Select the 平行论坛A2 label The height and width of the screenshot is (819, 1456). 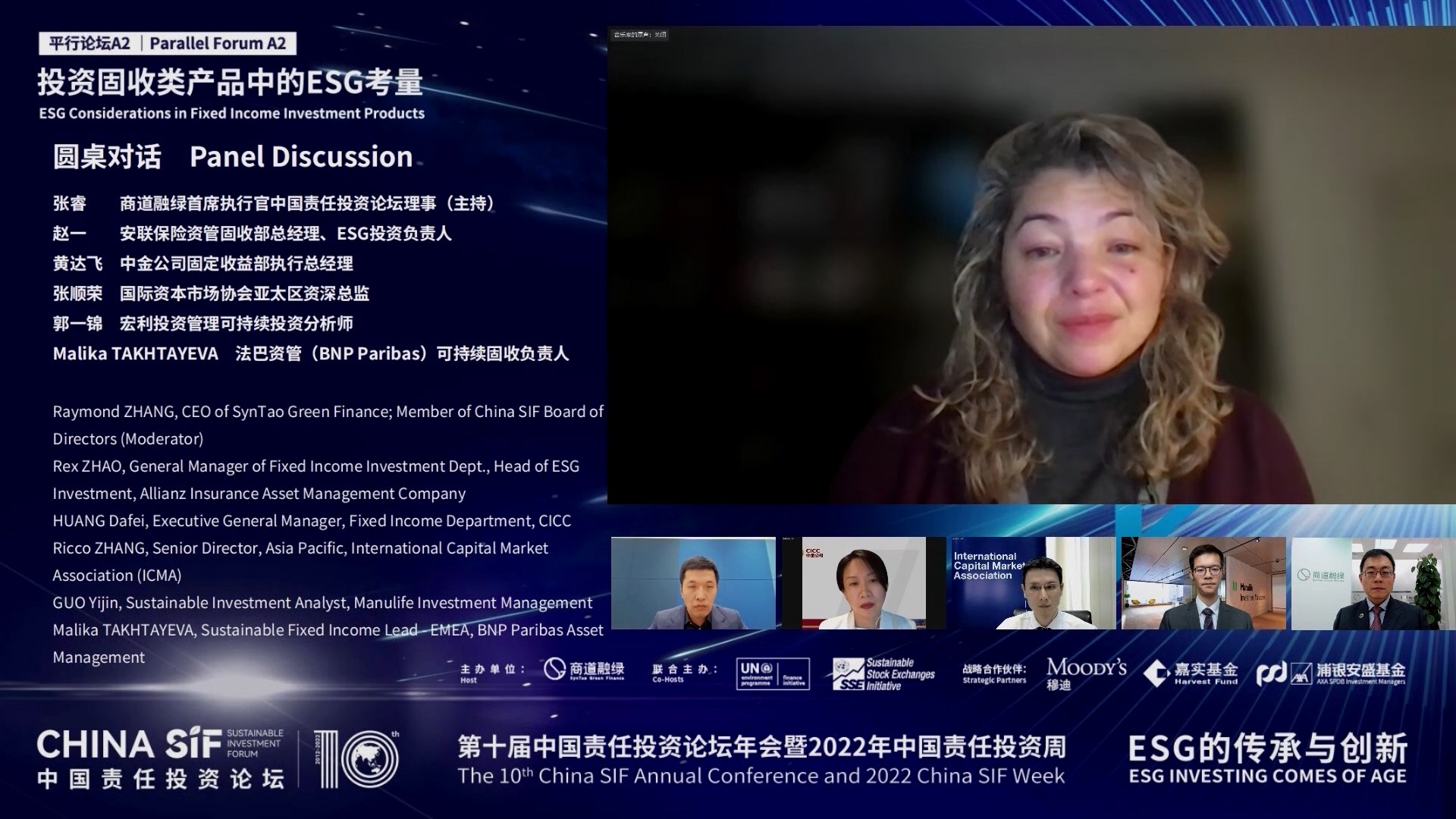pos(89,44)
